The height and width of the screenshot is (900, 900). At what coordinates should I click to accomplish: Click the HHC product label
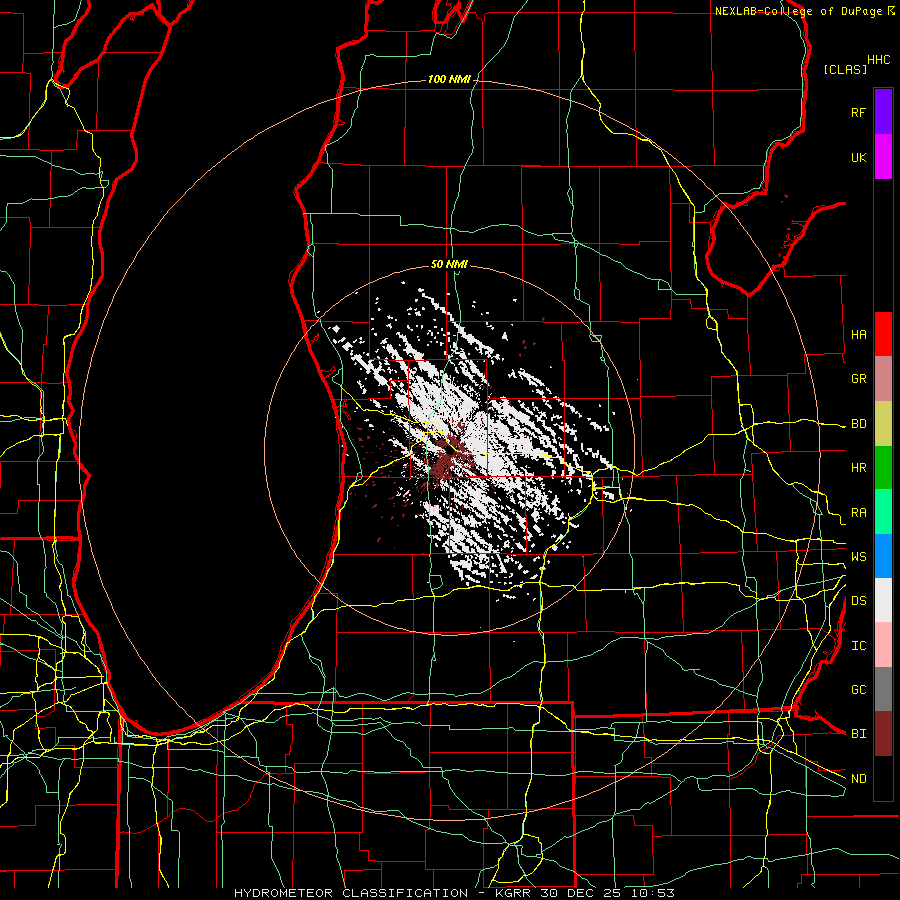pos(878,60)
